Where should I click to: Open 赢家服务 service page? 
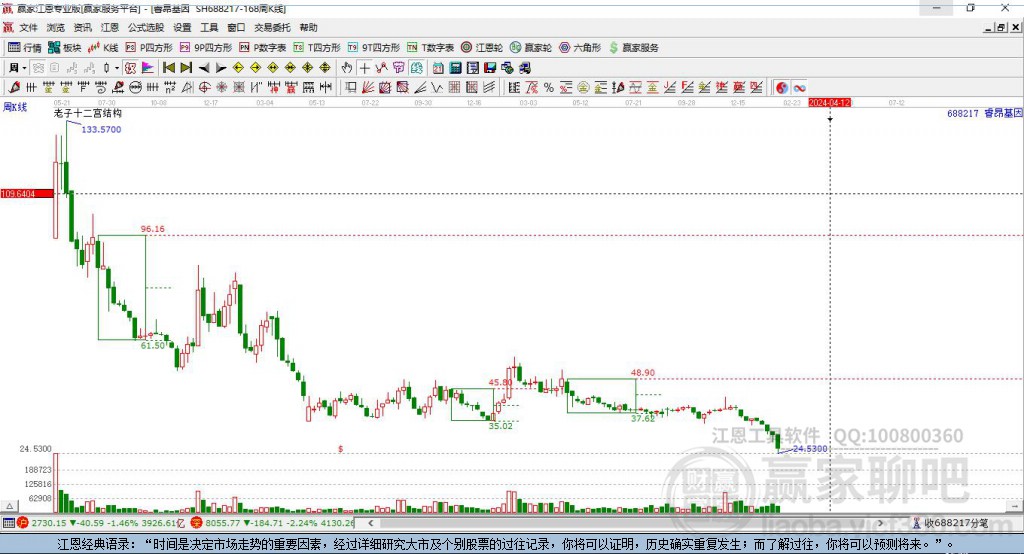coord(633,48)
